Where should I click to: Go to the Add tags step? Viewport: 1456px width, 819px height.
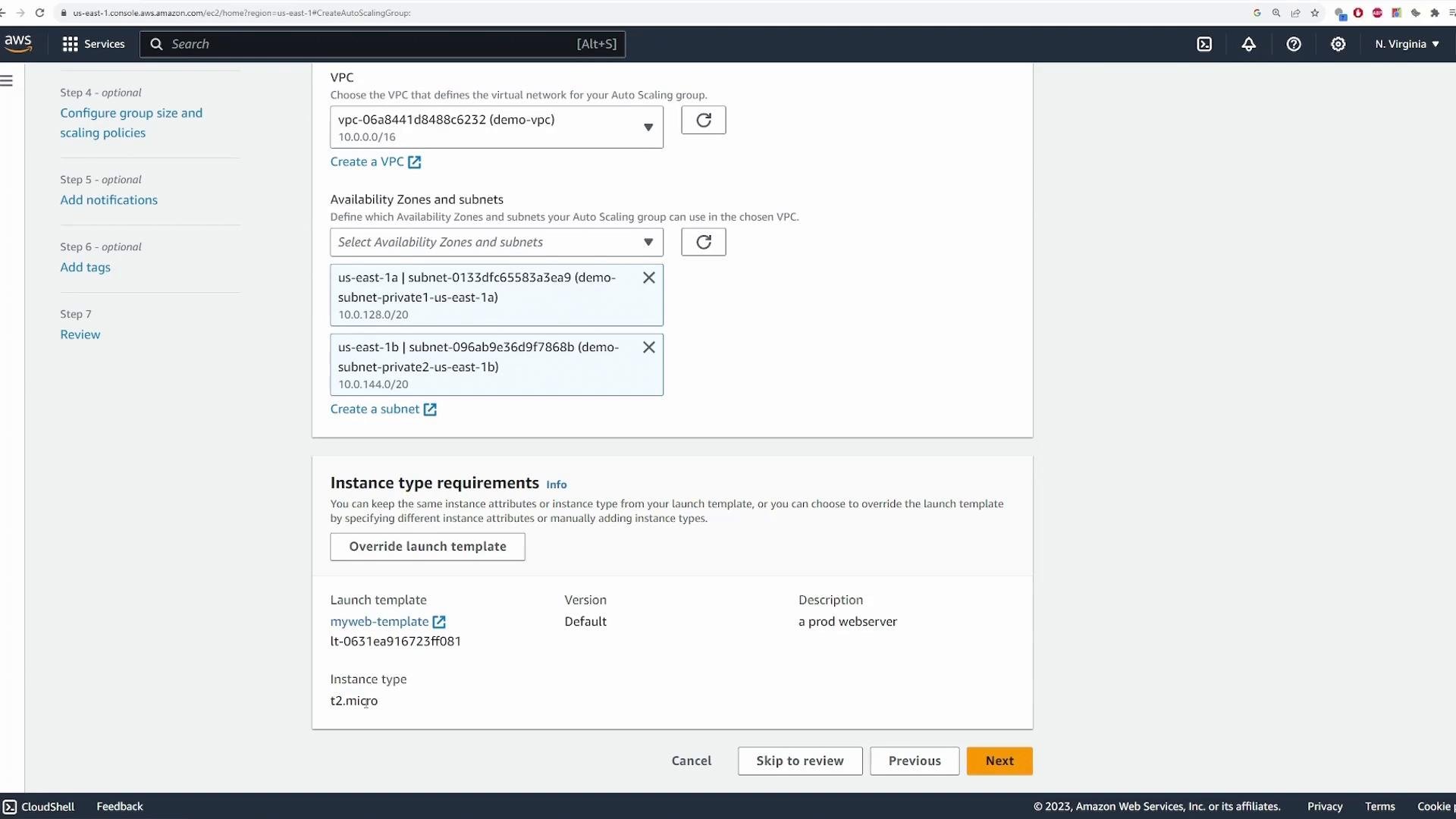pos(85,267)
